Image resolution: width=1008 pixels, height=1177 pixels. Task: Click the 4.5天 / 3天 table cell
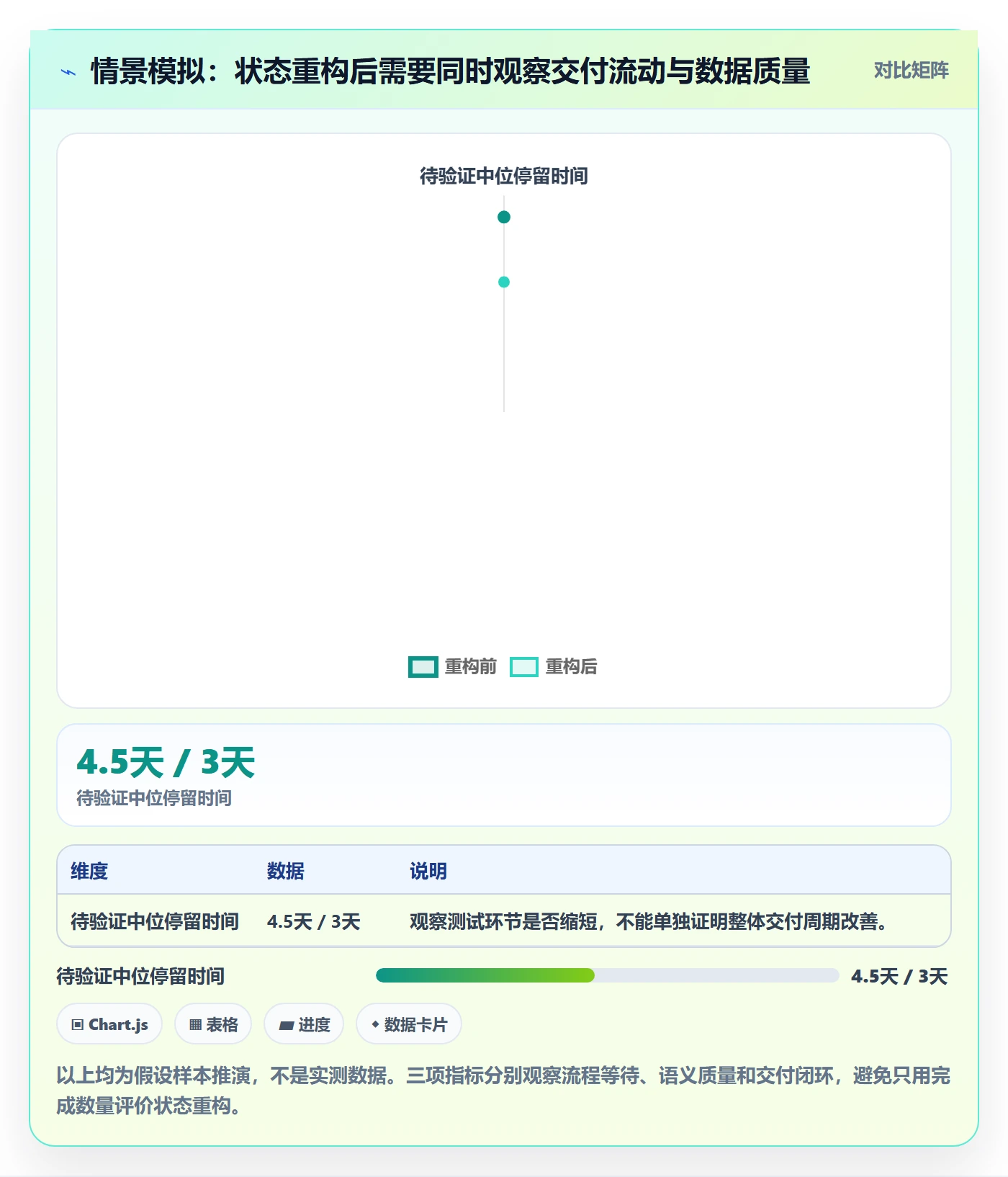pyautogui.click(x=313, y=921)
